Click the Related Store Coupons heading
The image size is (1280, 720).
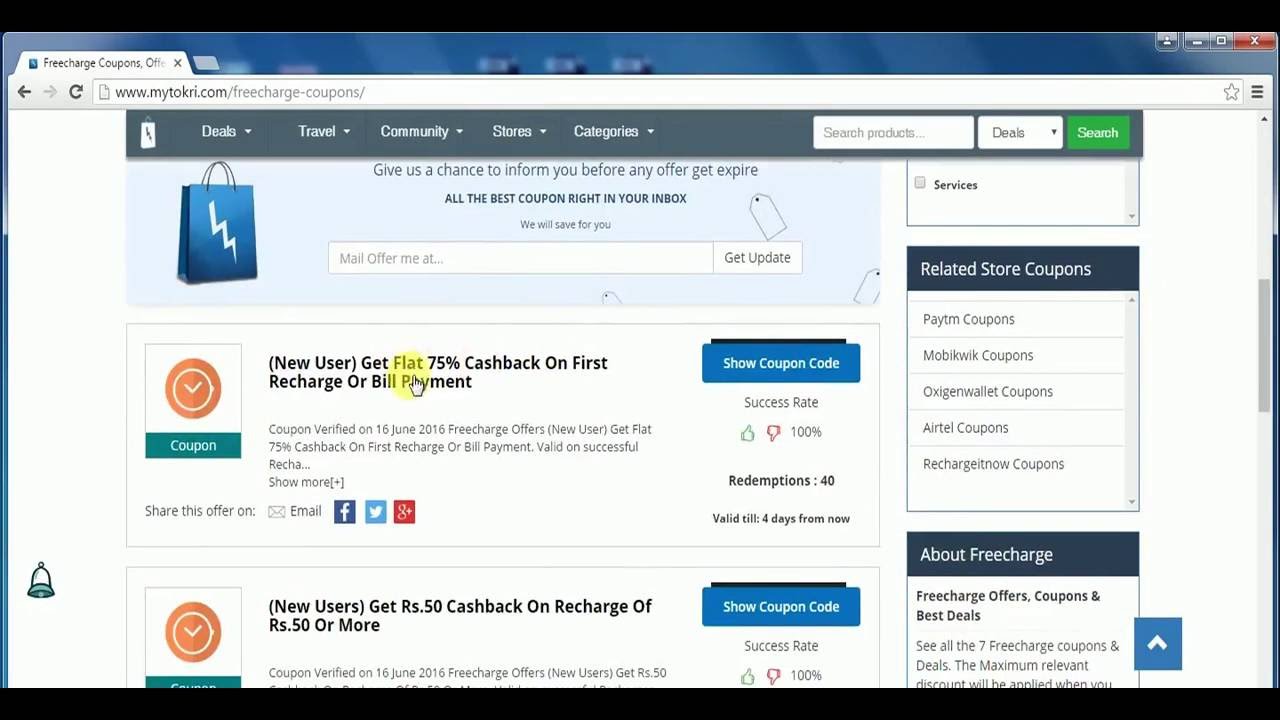point(1005,269)
